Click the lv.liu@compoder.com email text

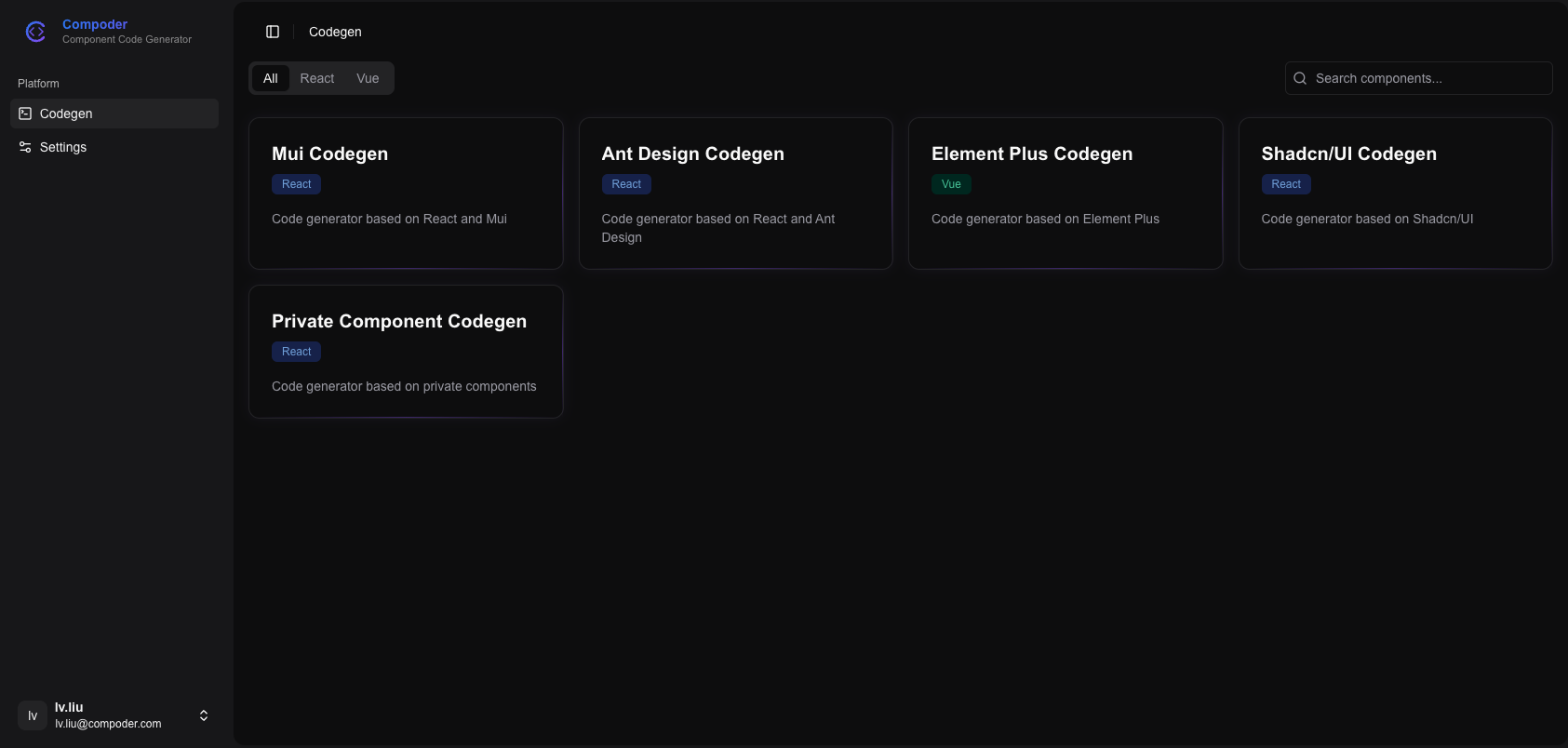coord(108,724)
